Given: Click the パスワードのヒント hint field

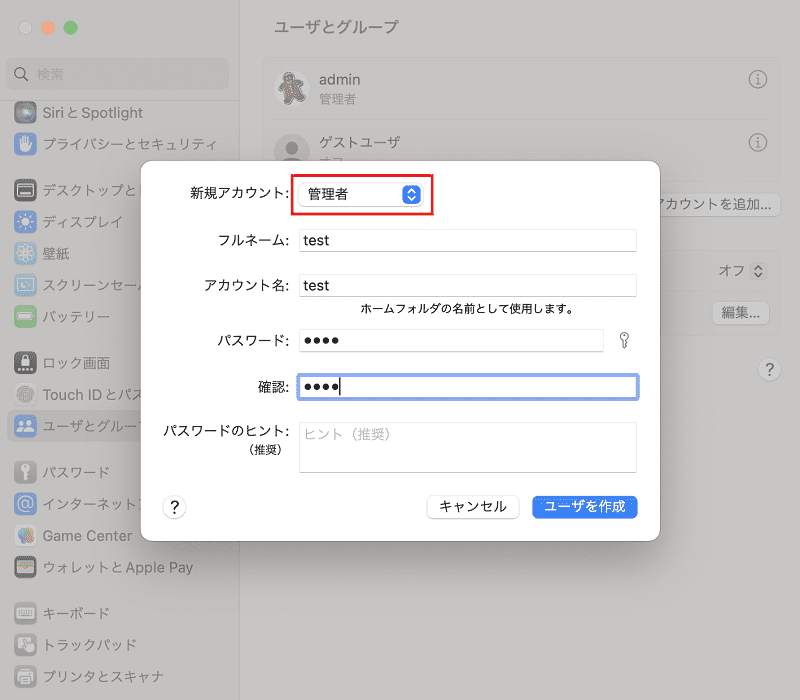Looking at the screenshot, I should [467, 447].
